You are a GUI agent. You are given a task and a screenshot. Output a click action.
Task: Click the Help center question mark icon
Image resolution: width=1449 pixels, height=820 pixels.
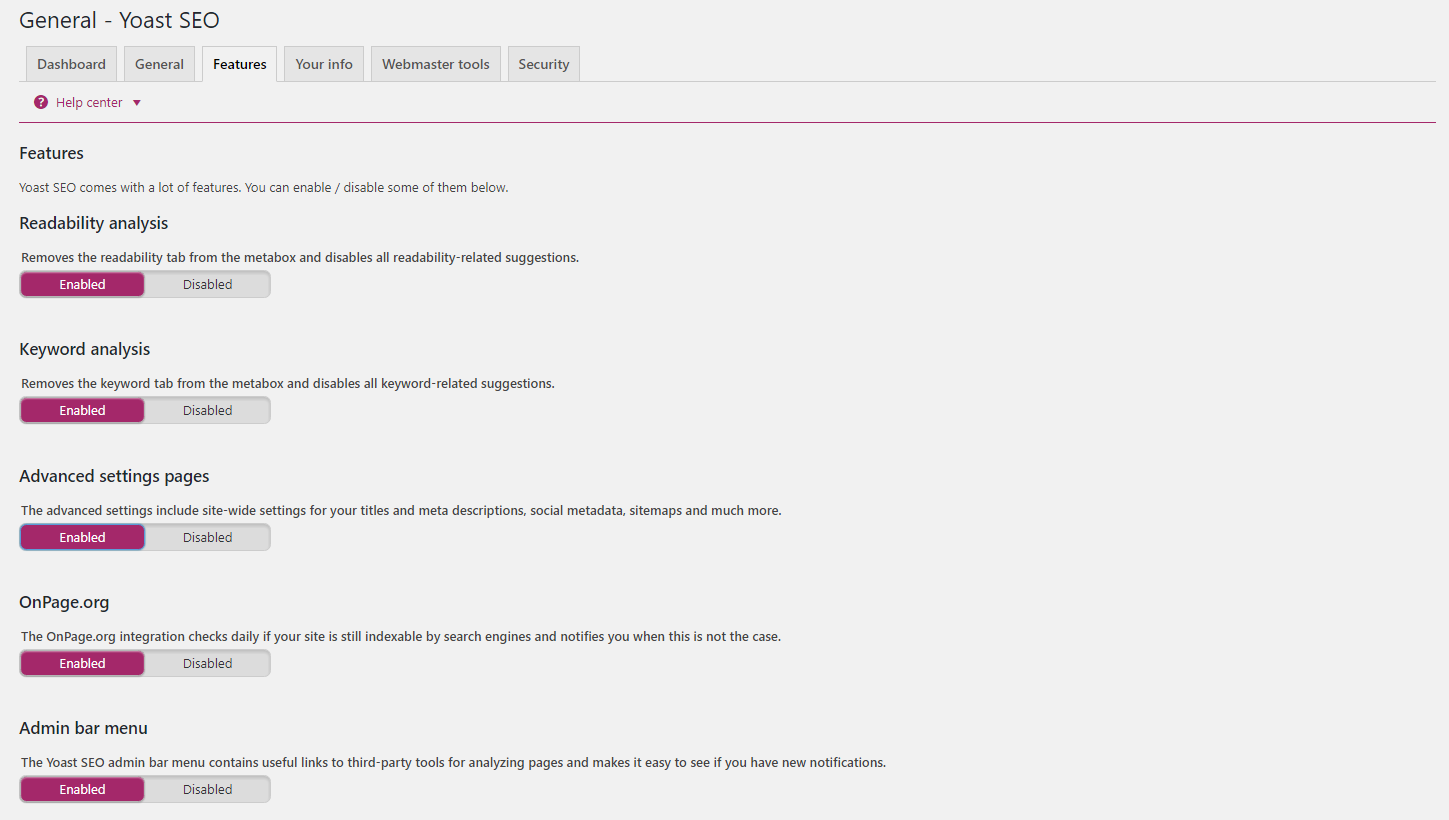click(x=41, y=102)
